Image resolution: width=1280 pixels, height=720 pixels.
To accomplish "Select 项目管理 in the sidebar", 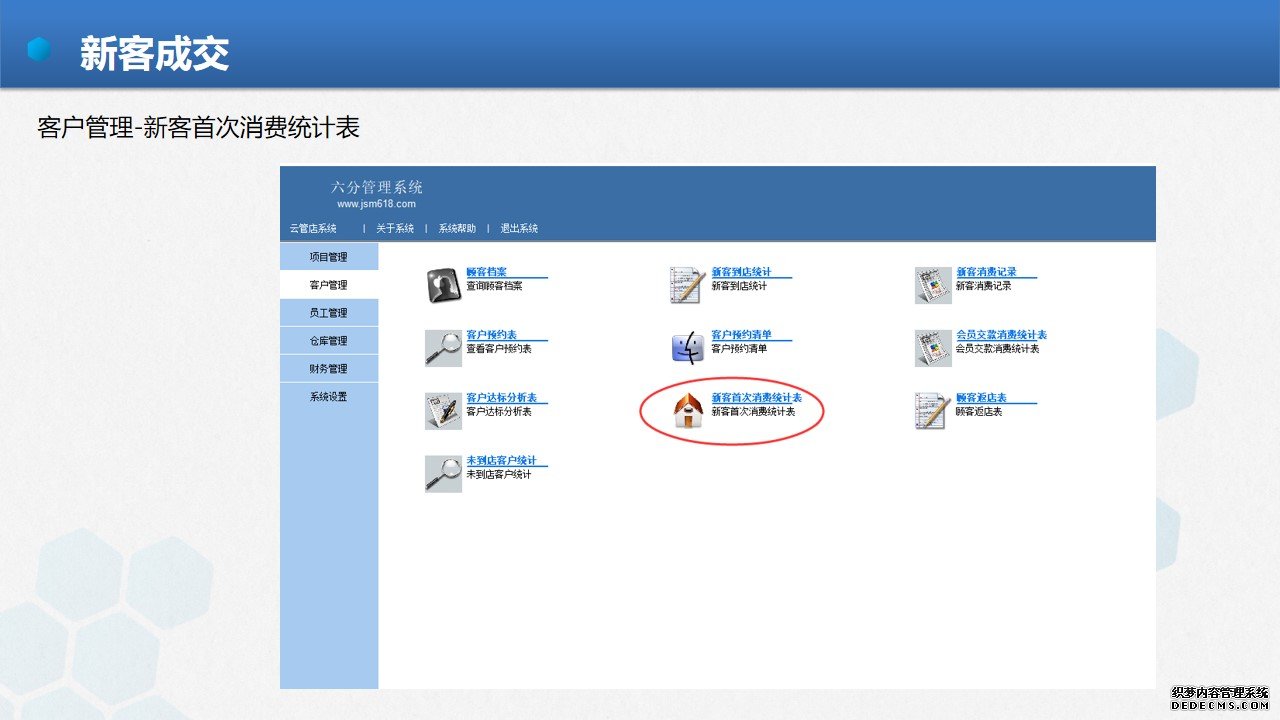I will coord(329,257).
